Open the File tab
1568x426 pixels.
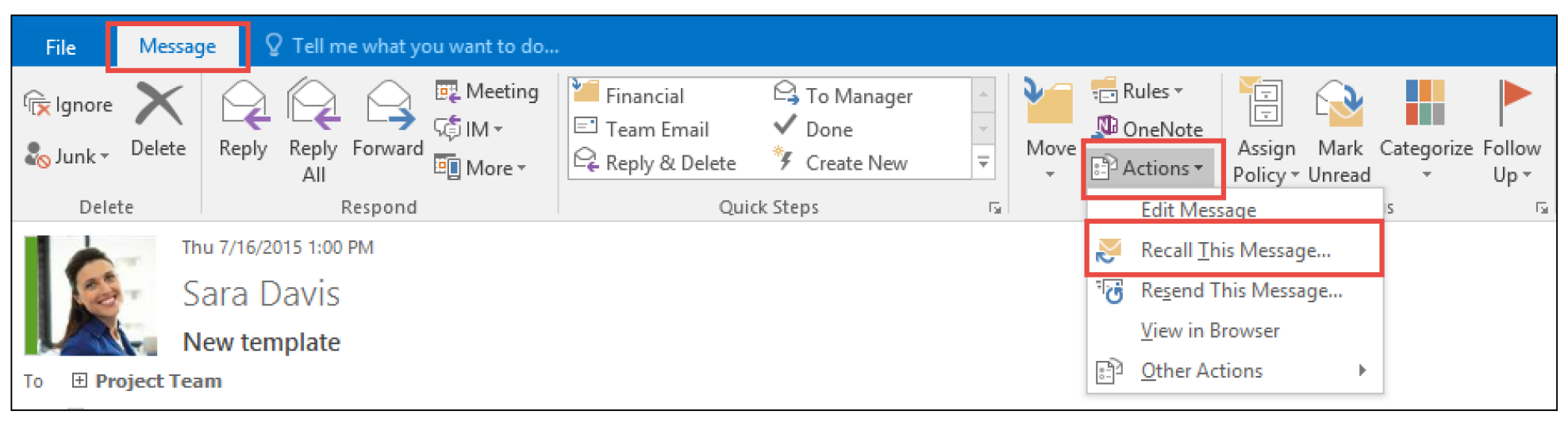60,47
